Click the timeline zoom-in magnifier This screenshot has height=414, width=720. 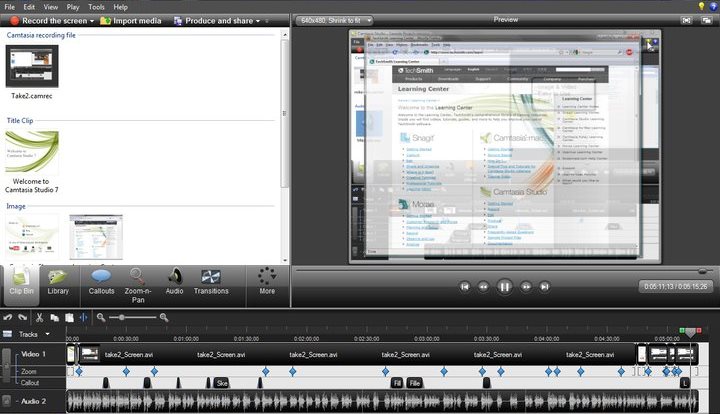pyautogui.click(x=164, y=317)
